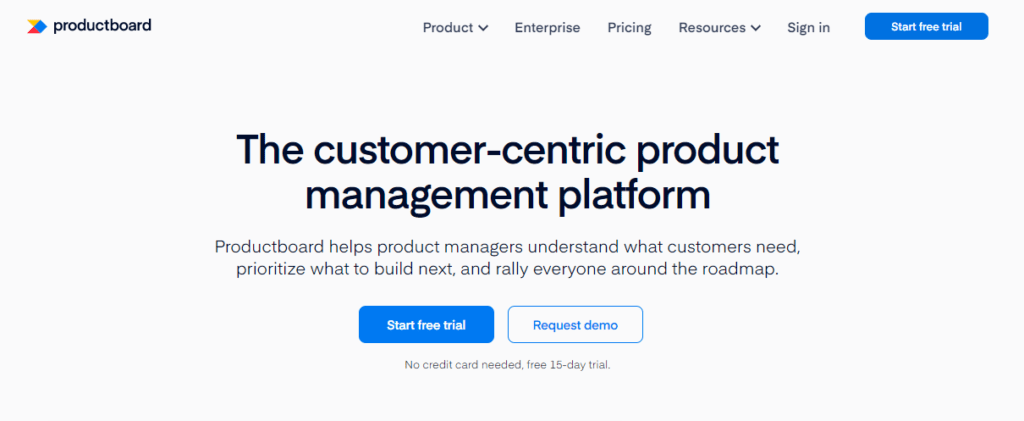Go to the Enterprise page
This screenshot has width=1024, height=421.
click(x=547, y=28)
